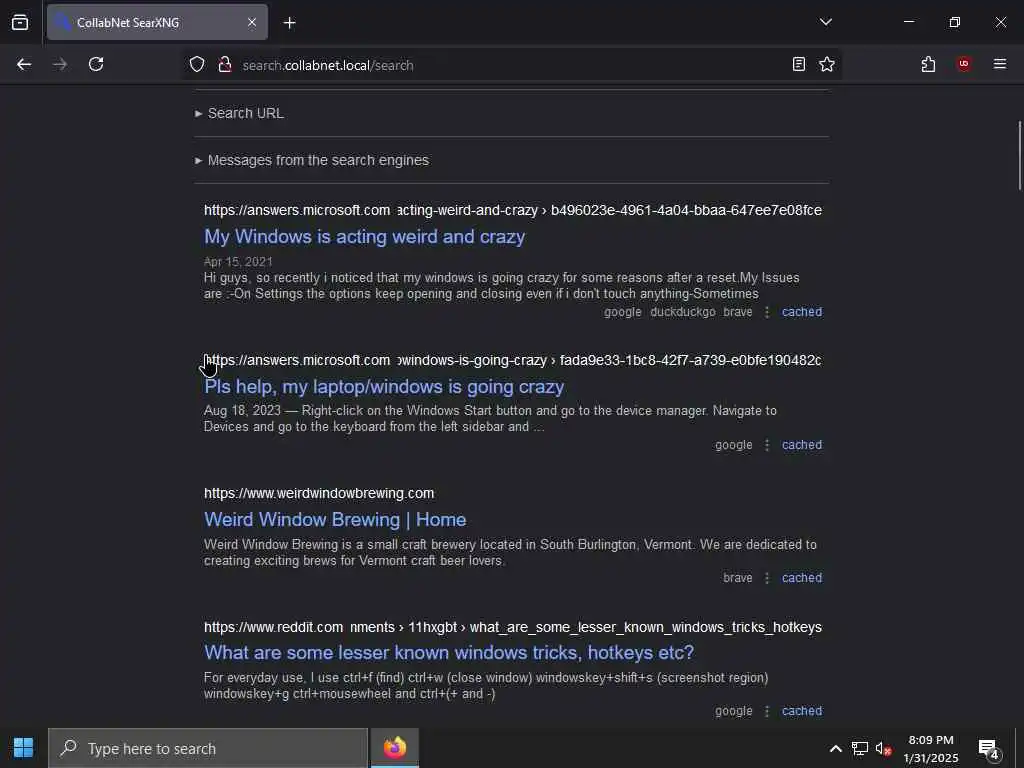Click the first answers.microsoft.com URL

tap(513, 210)
